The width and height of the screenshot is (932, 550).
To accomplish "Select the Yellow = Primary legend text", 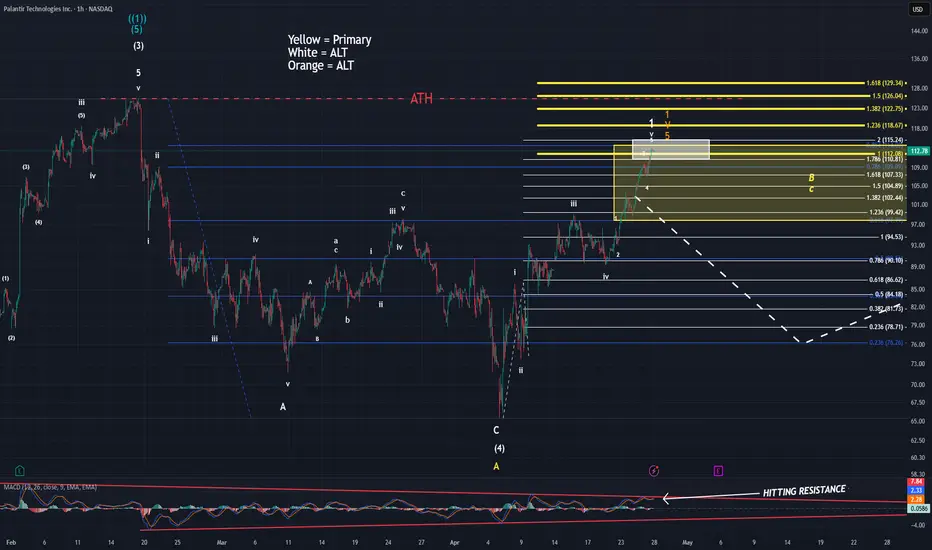I will pyautogui.click(x=329, y=40).
